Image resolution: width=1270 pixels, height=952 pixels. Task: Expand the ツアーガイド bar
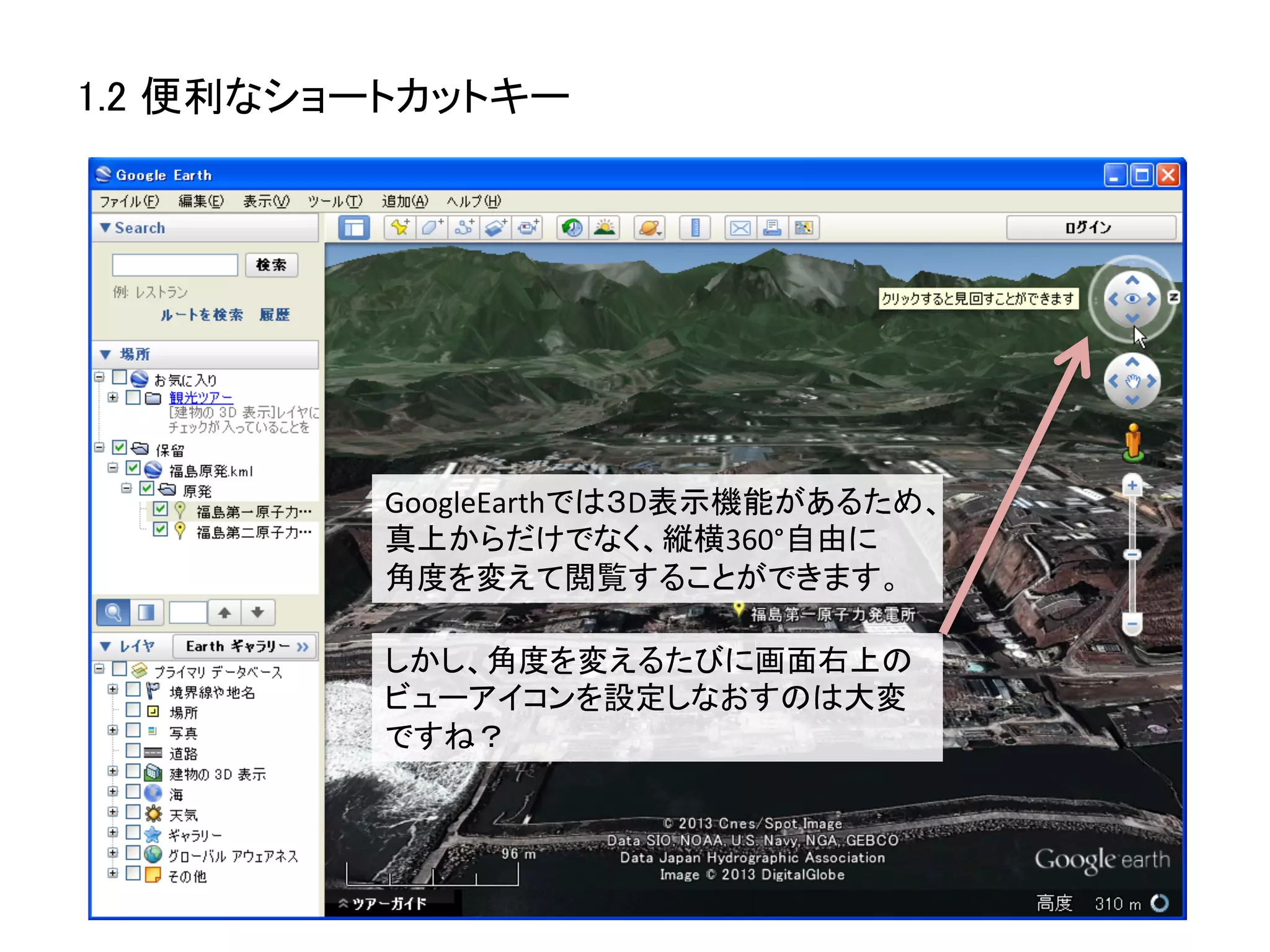(383, 904)
